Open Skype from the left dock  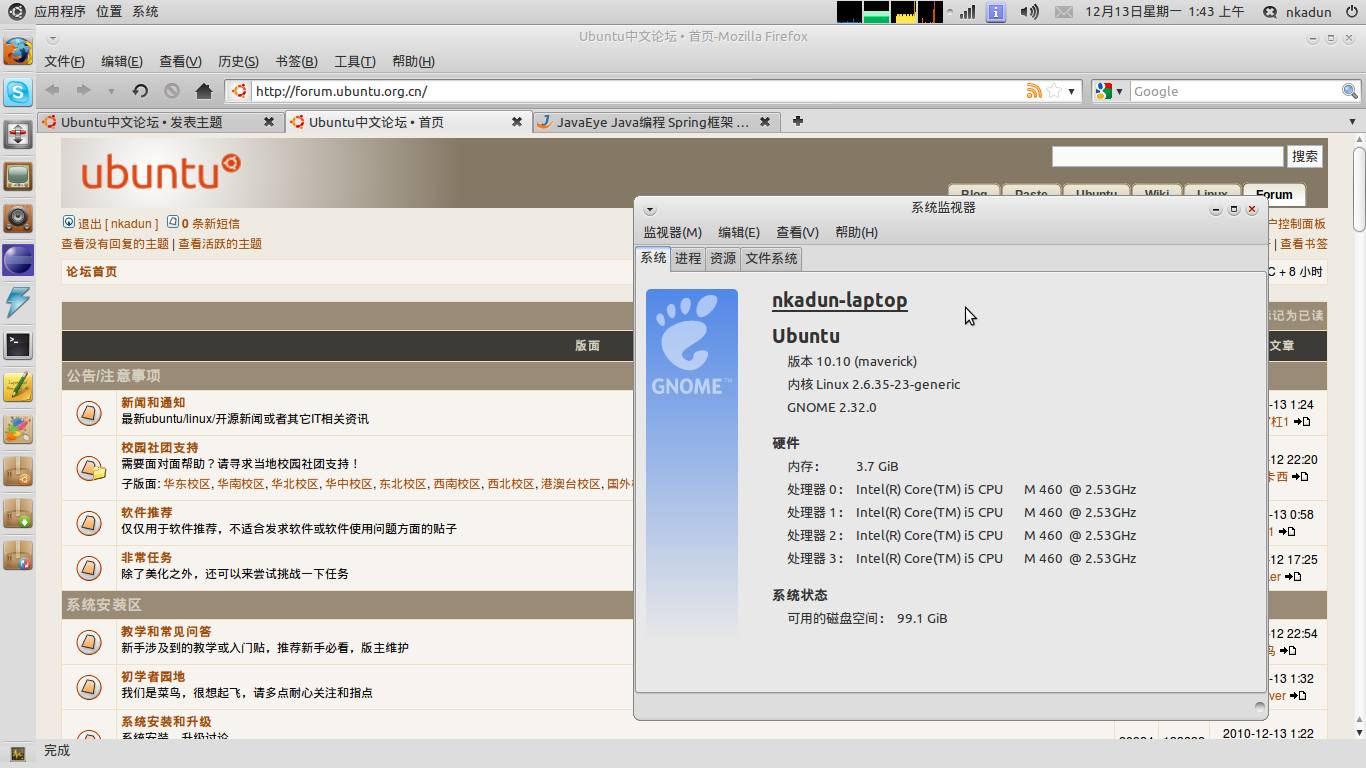(17, 93)
